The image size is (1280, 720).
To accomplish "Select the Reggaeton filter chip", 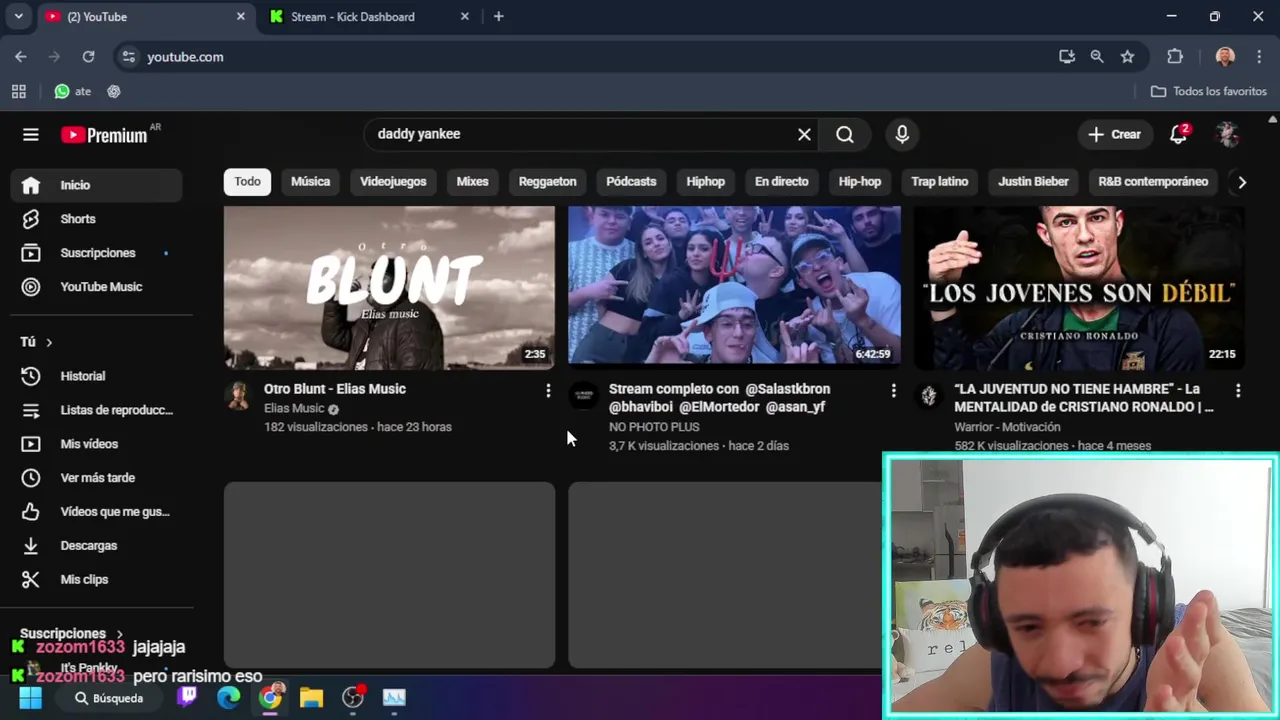I will pyautogui.click(x=547, y=182).
